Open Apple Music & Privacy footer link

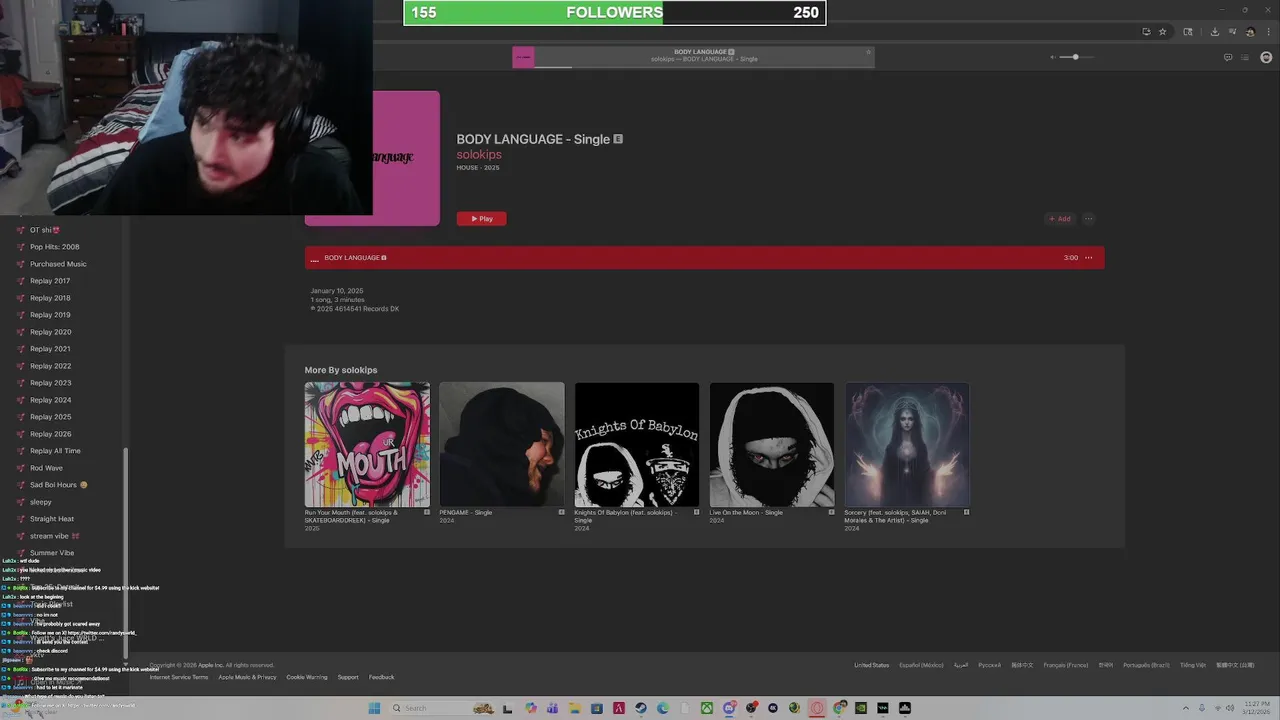pyautogui.click(x=247, y=677)
